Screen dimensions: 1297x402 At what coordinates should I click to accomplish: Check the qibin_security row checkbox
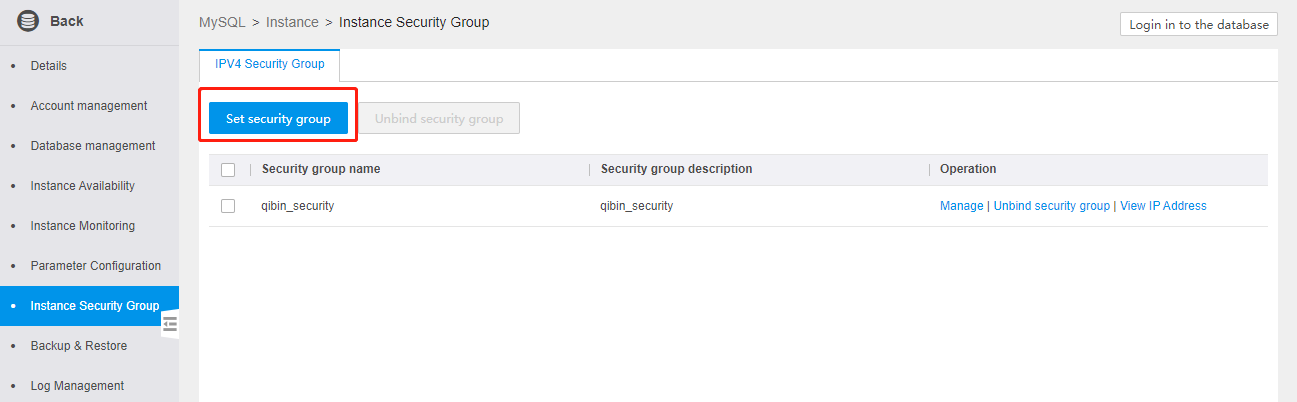228,206
